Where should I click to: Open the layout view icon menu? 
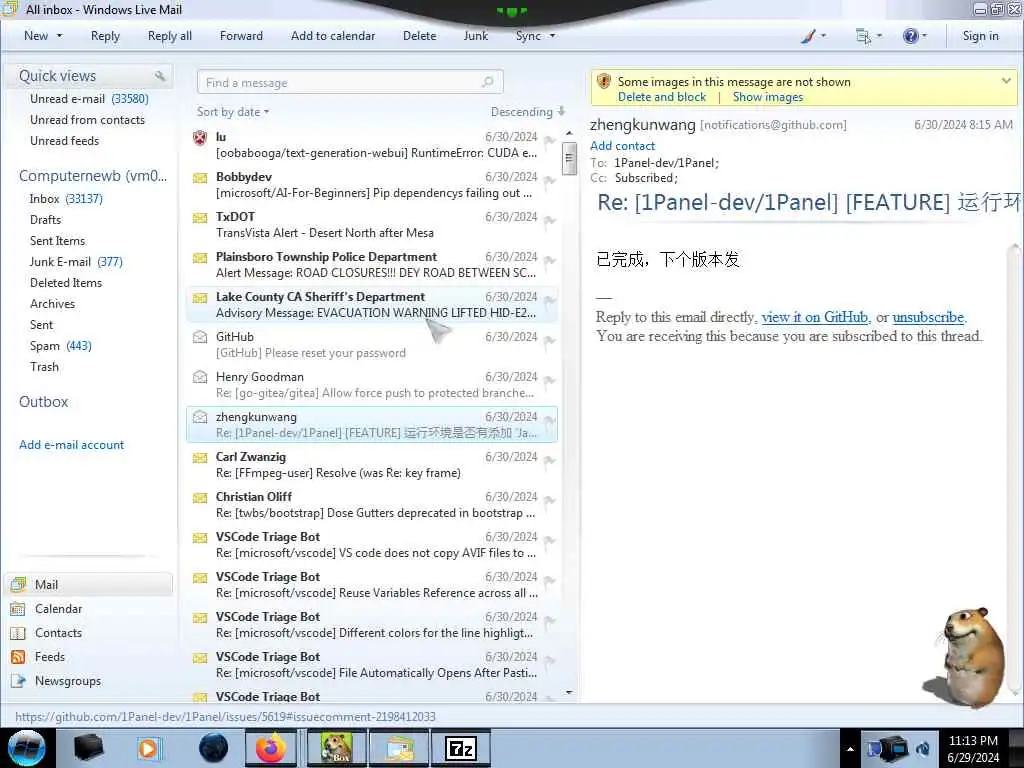click(863, 36)
